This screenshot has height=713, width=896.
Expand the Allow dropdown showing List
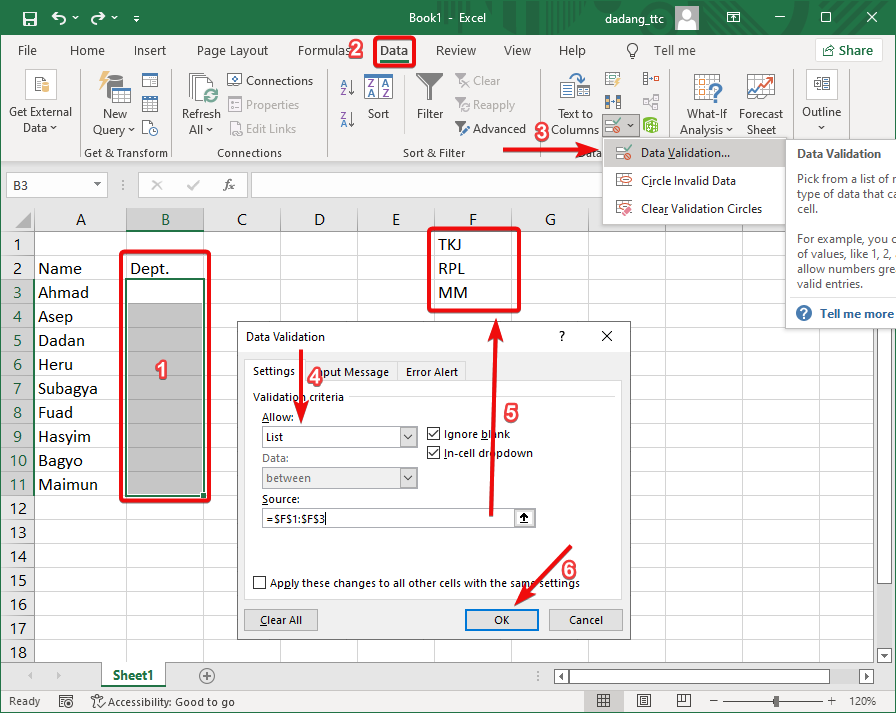pos(408,437)
